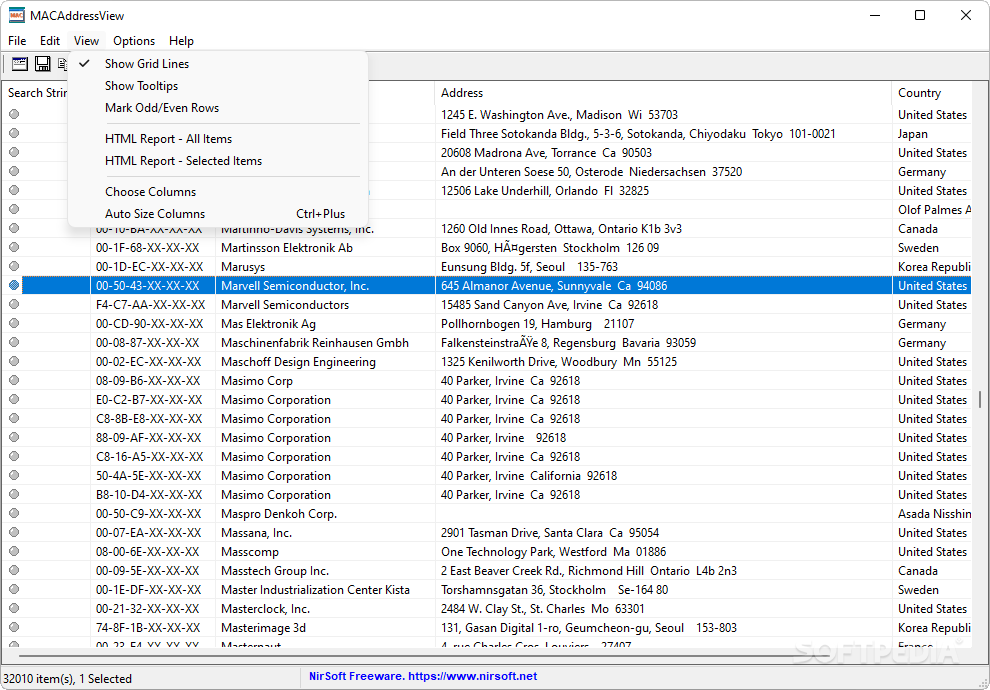Select the F4-C7-AA-XX-XX-XX MAC address cell
Image resolution: width=990 pixels, height=690 pixels.
(x=152, y=305)
